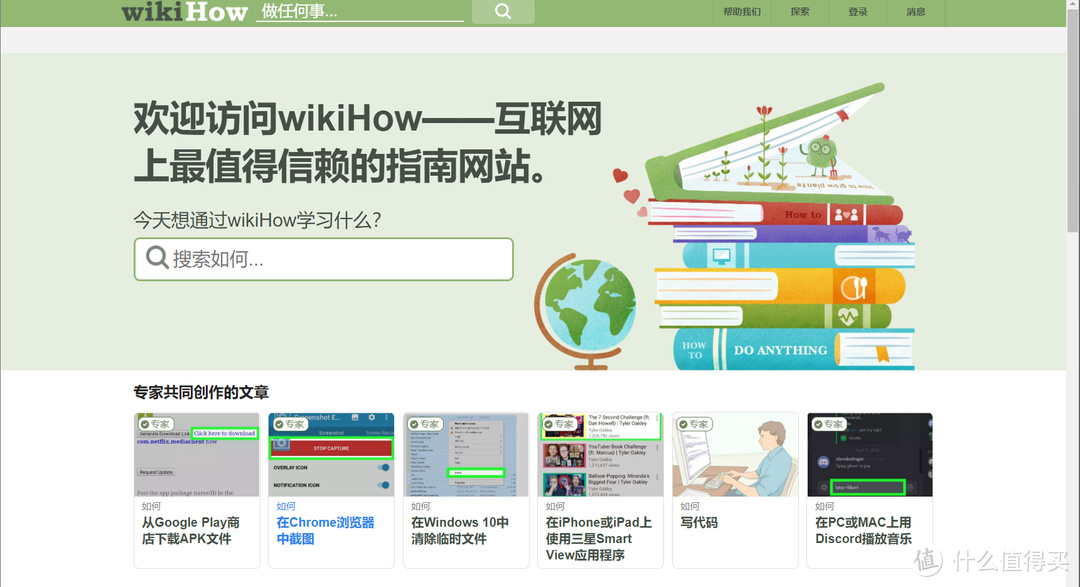Open the 帮助我们 header menu
Viewport: 1080px width, 587px height.
(742, 12)
